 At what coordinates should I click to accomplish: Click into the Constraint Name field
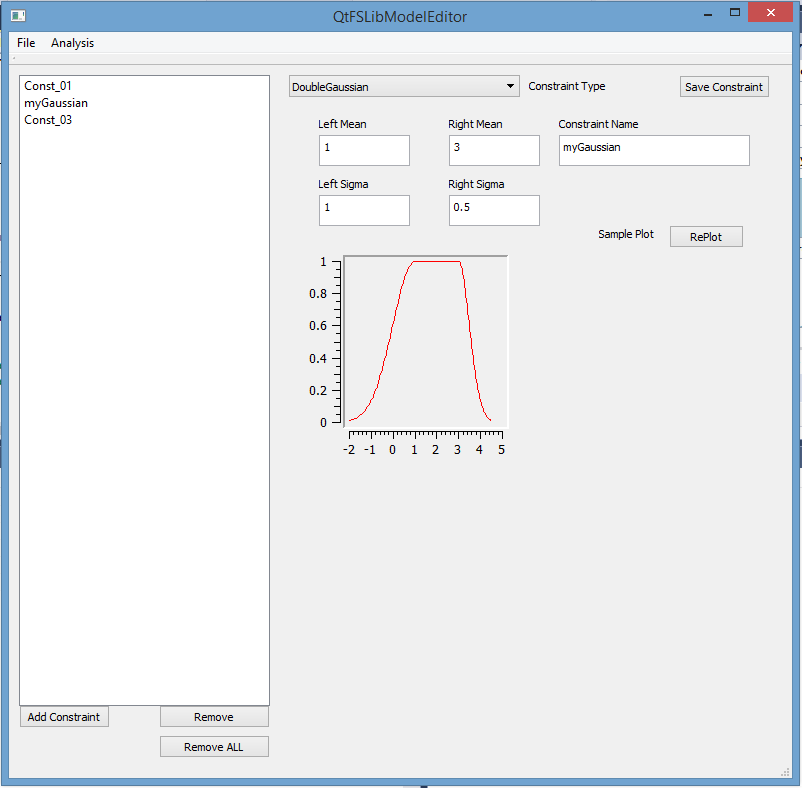tap(654, 150)
